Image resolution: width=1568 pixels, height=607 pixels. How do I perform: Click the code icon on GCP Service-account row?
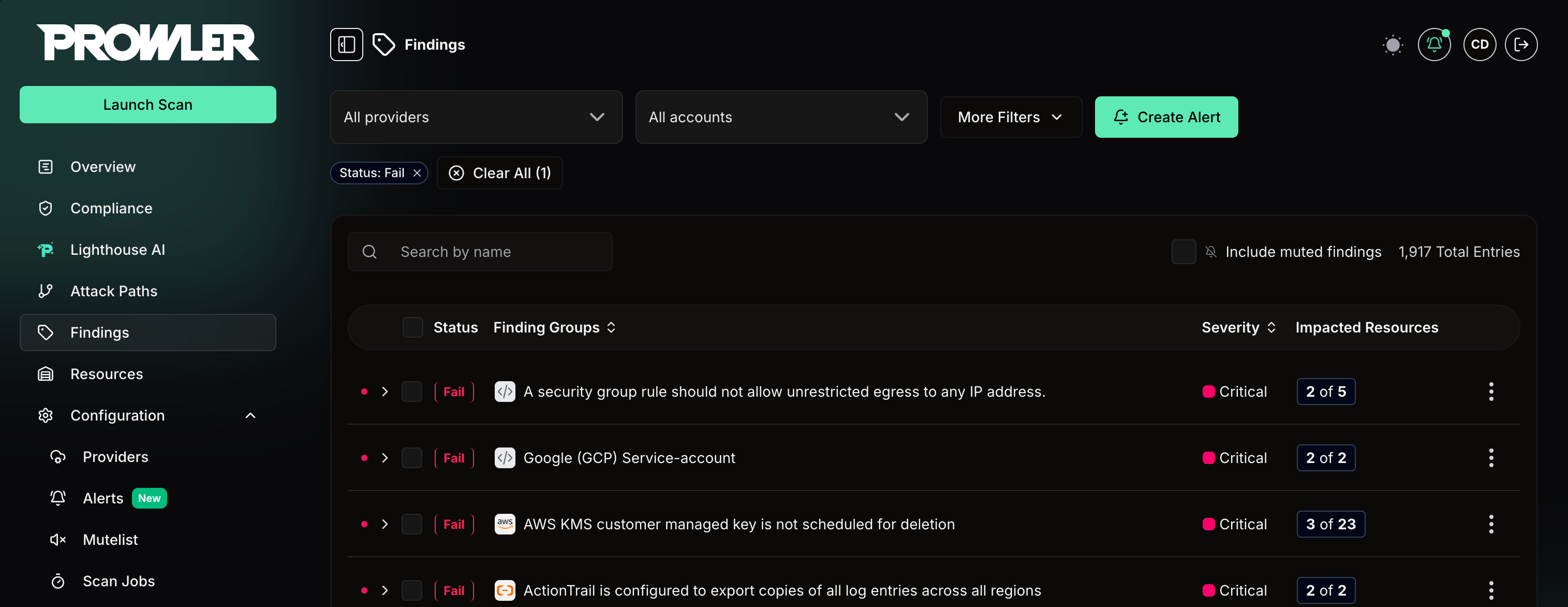coord(505,458)
